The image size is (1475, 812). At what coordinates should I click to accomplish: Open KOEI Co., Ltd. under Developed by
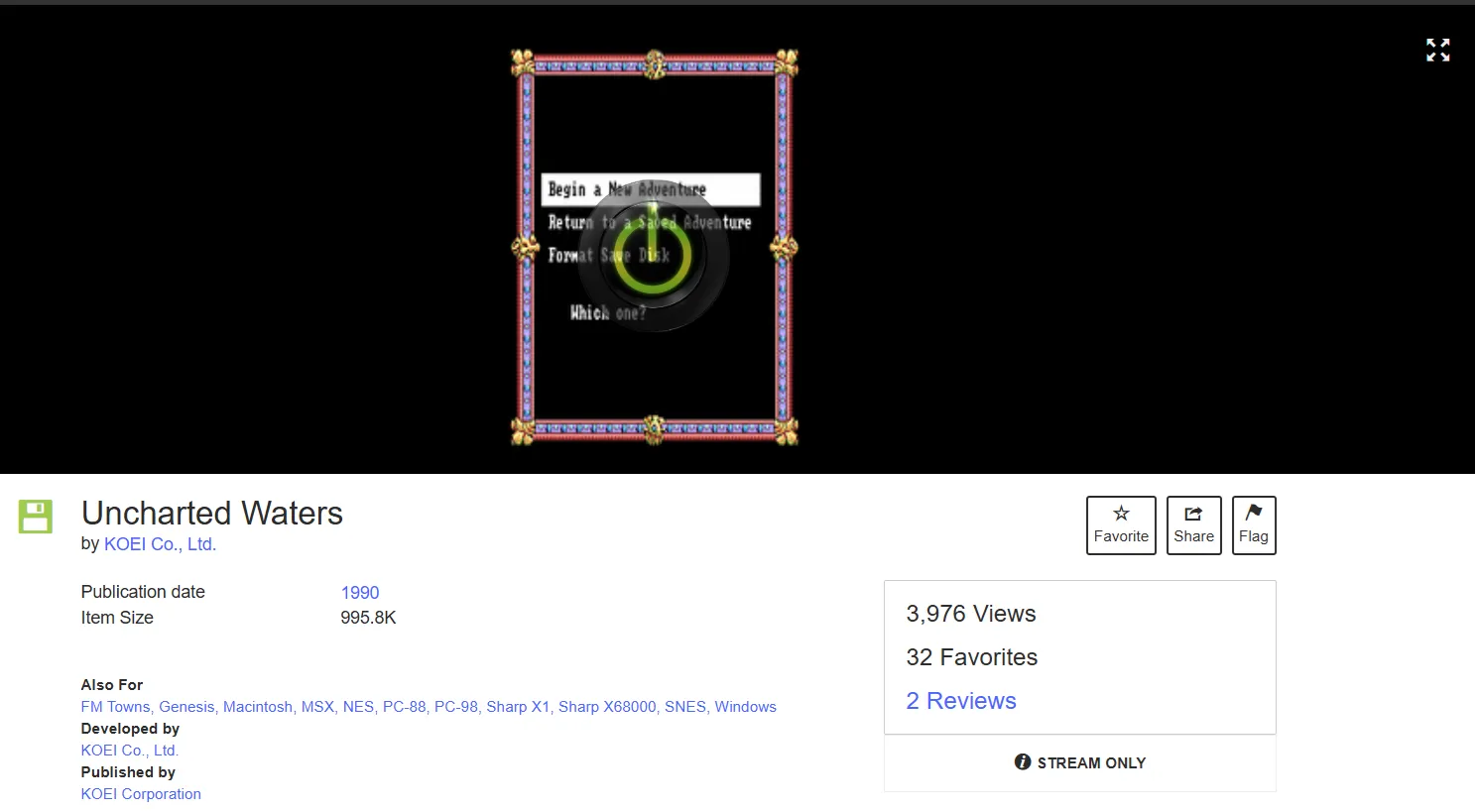click(x=130, y=751)
